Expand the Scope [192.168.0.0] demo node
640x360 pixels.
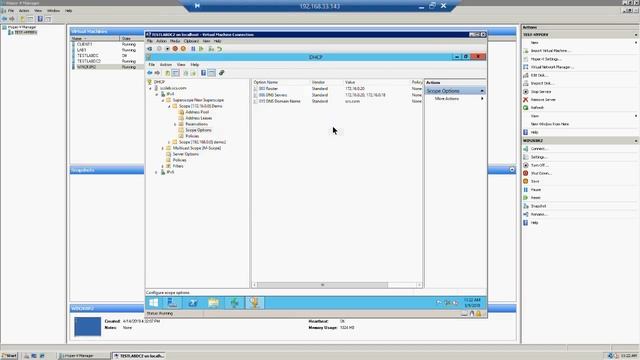169,142
